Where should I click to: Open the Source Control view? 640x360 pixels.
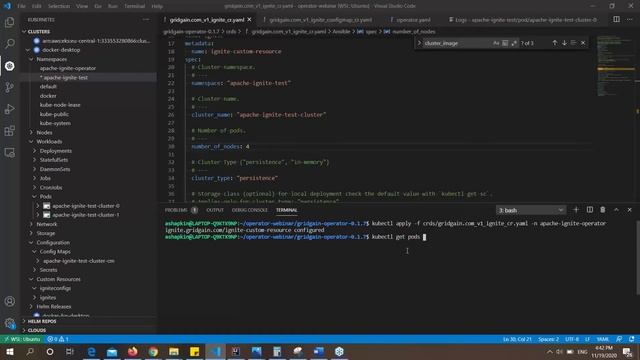pyautogui.click(x=9, y=87)
